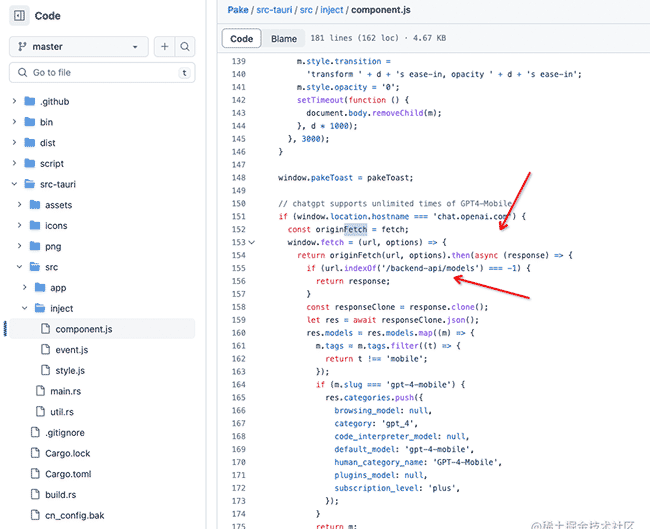Click the app folder icon
650x529 pixels.
[40, 288]
